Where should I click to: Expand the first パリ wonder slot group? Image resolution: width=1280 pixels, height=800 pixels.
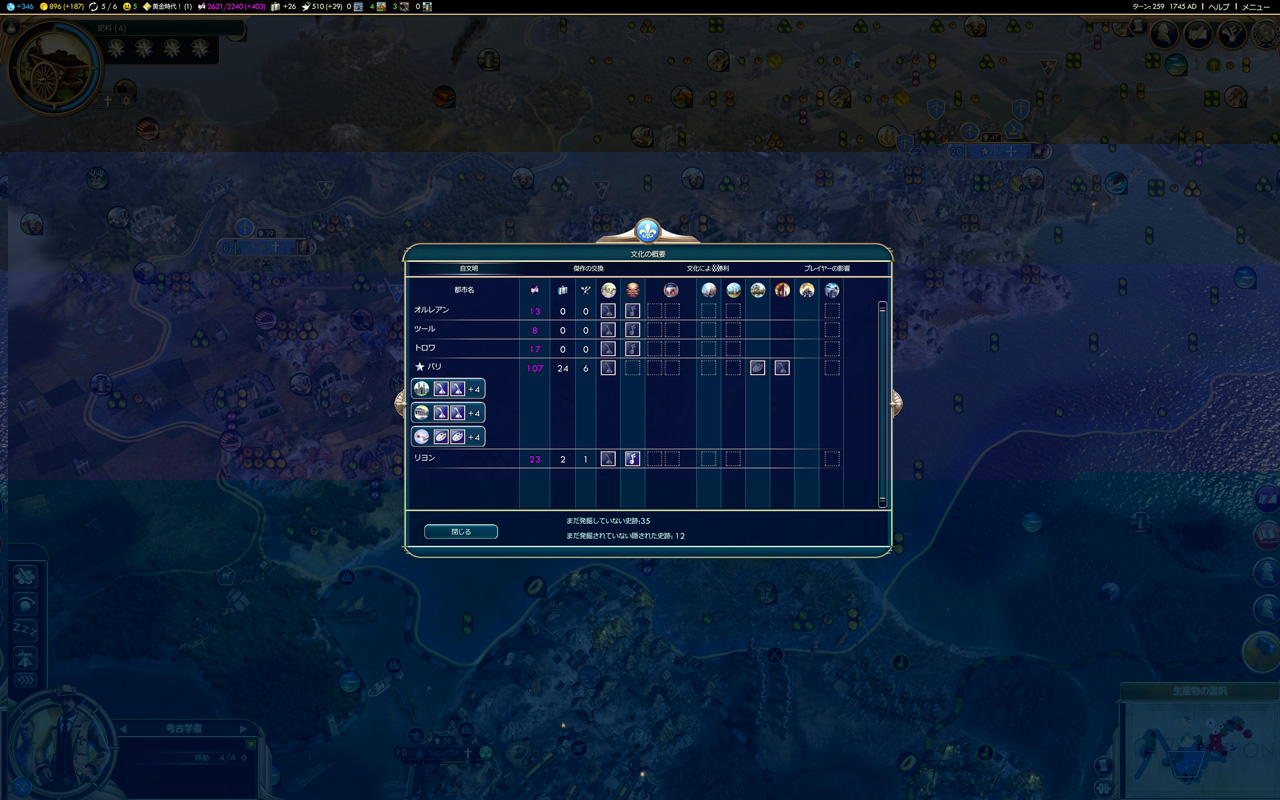tap(448, 389)
